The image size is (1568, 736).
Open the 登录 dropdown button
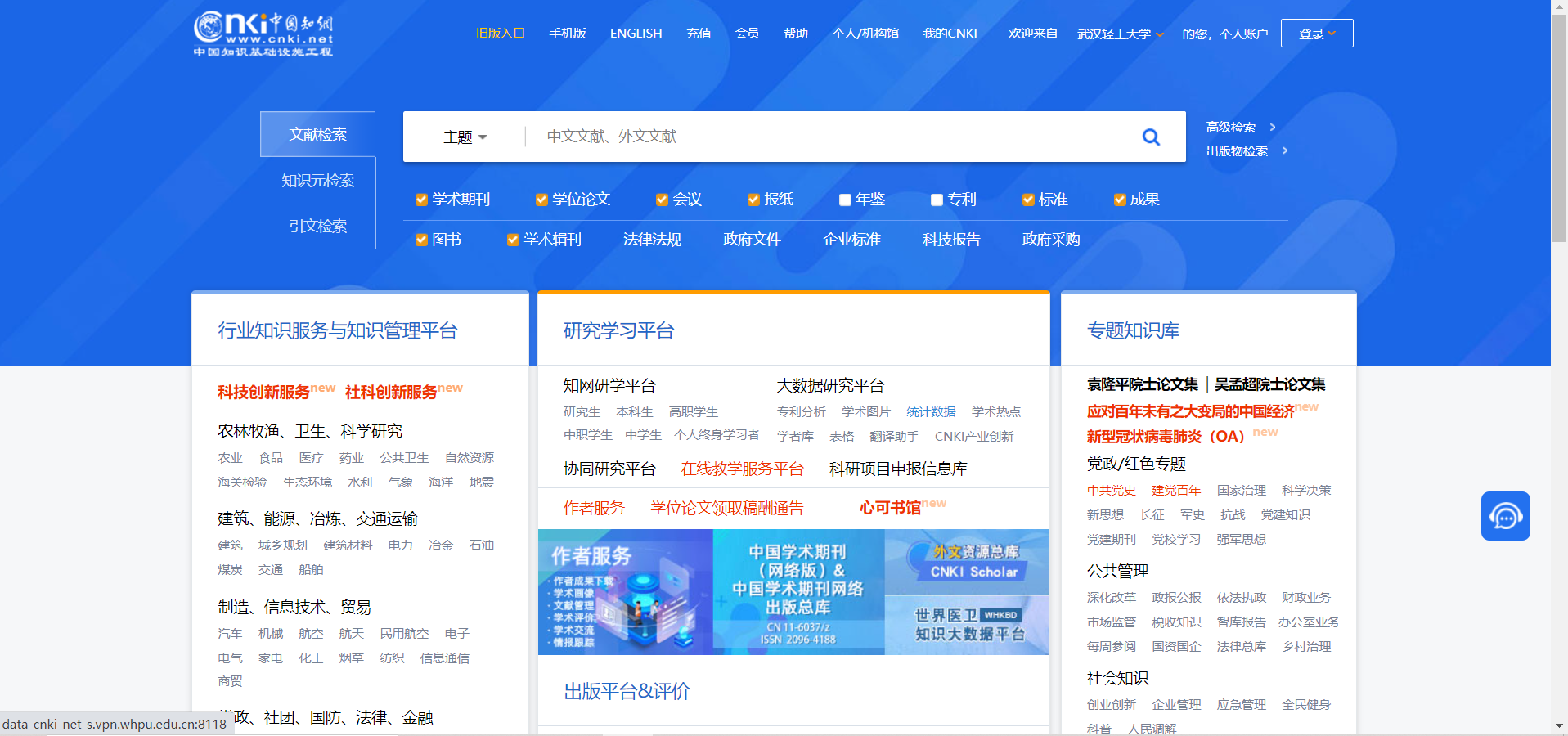[1316, 33]
